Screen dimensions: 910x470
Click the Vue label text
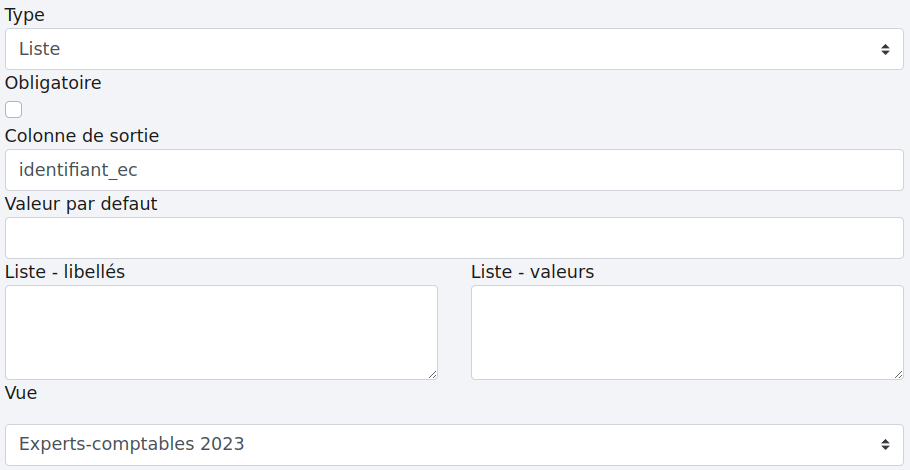click(x=21, y=393)
